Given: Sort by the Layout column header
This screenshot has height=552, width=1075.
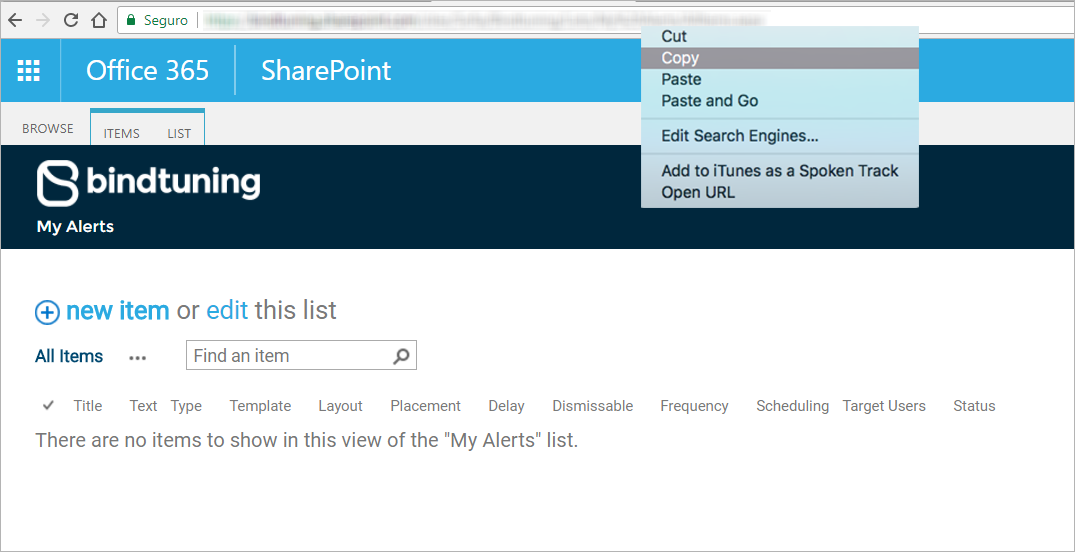Looking at the screenshot, I should coord(340,406).
